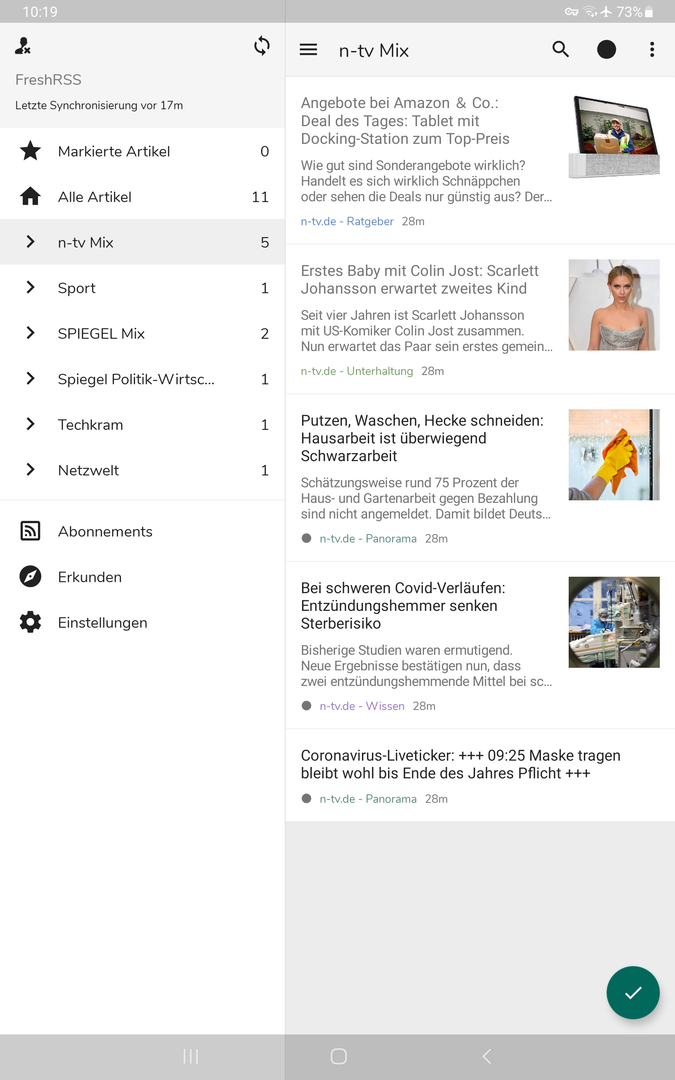Tap the compass icon beside Erkunden
Viewport: 675px width, 1080px height.
30,577
